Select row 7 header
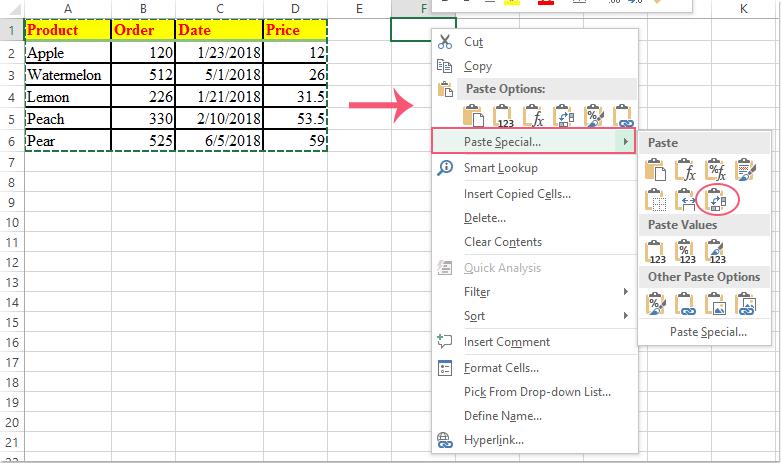The width and height of the screenshot is (781, 463). 11,162
